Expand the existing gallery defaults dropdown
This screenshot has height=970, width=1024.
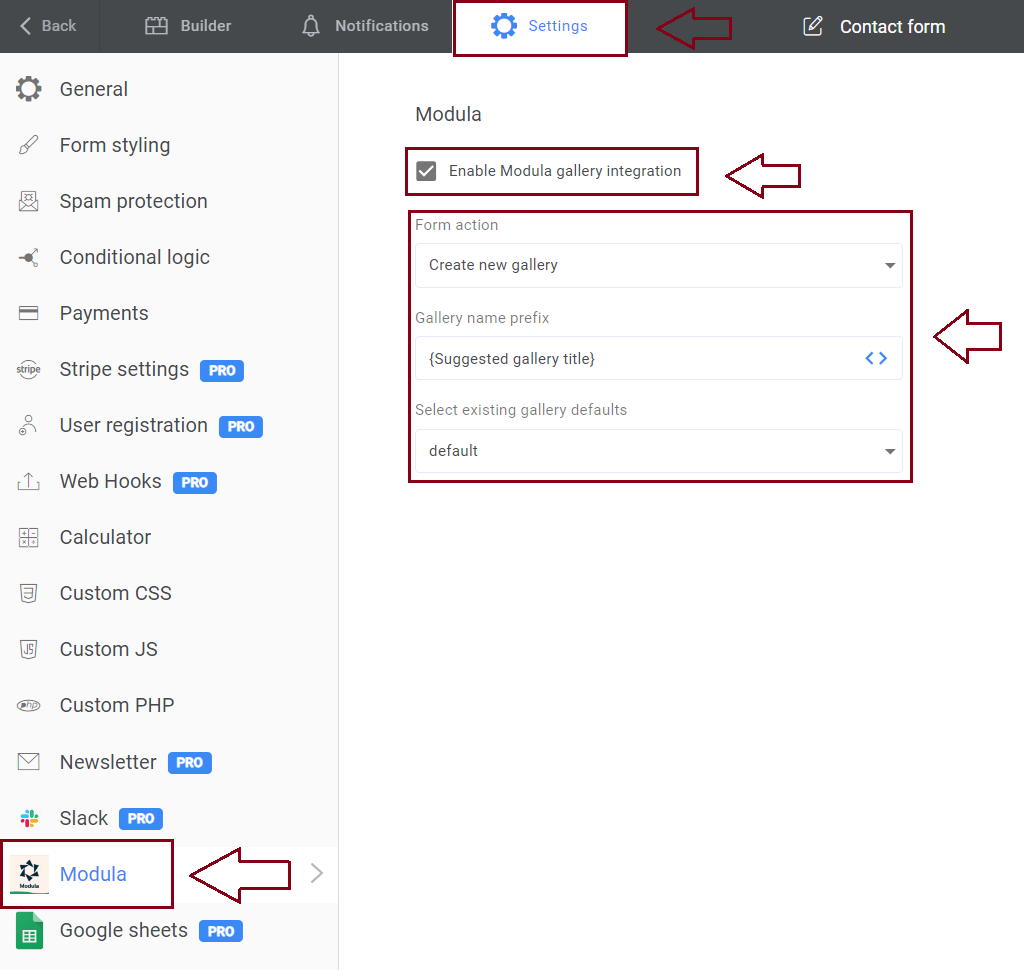point(658,451)
